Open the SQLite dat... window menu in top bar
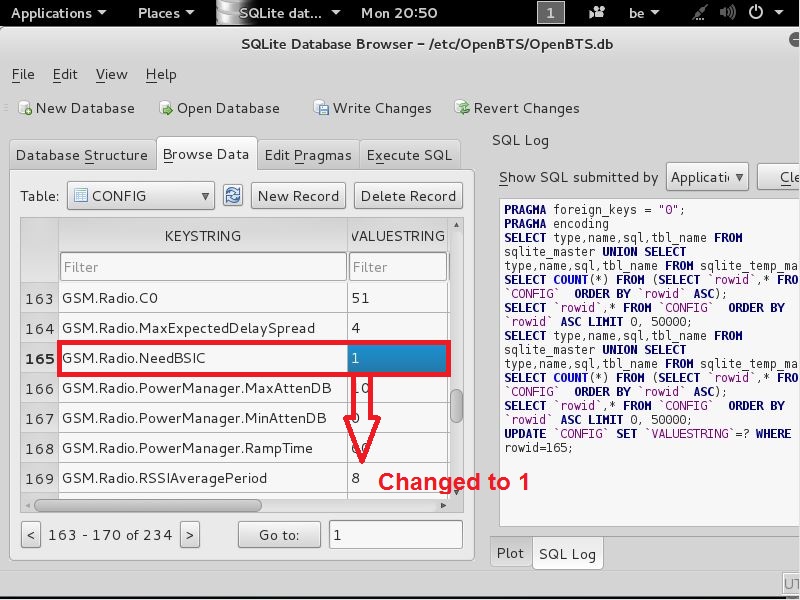Image resolution: width=800 pixels, height=600 pixels. pos(289,13)
